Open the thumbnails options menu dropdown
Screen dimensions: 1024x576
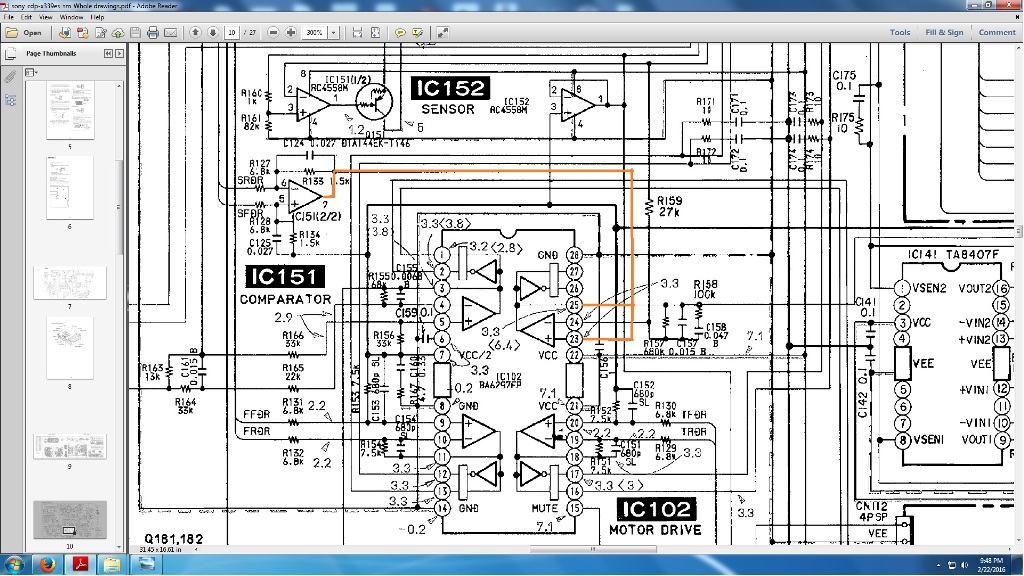point(31,72)
